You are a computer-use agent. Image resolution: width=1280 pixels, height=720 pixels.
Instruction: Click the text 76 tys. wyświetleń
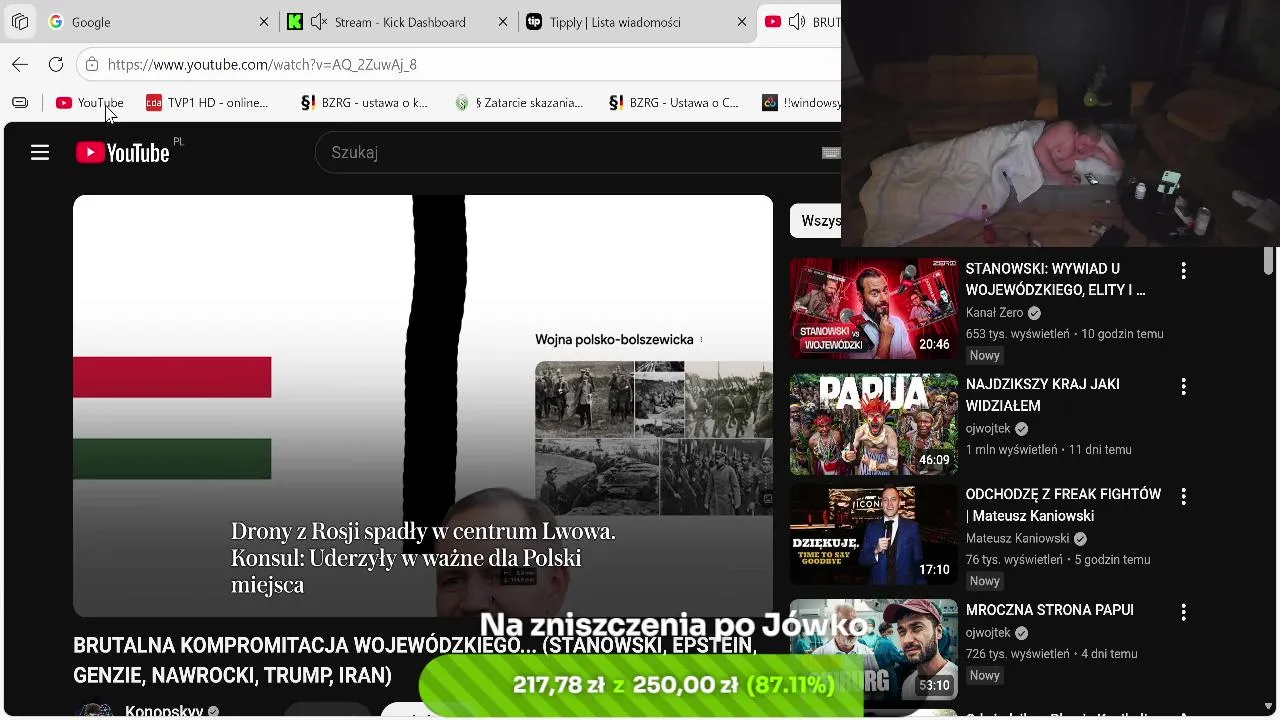[x=1014, y=560]
